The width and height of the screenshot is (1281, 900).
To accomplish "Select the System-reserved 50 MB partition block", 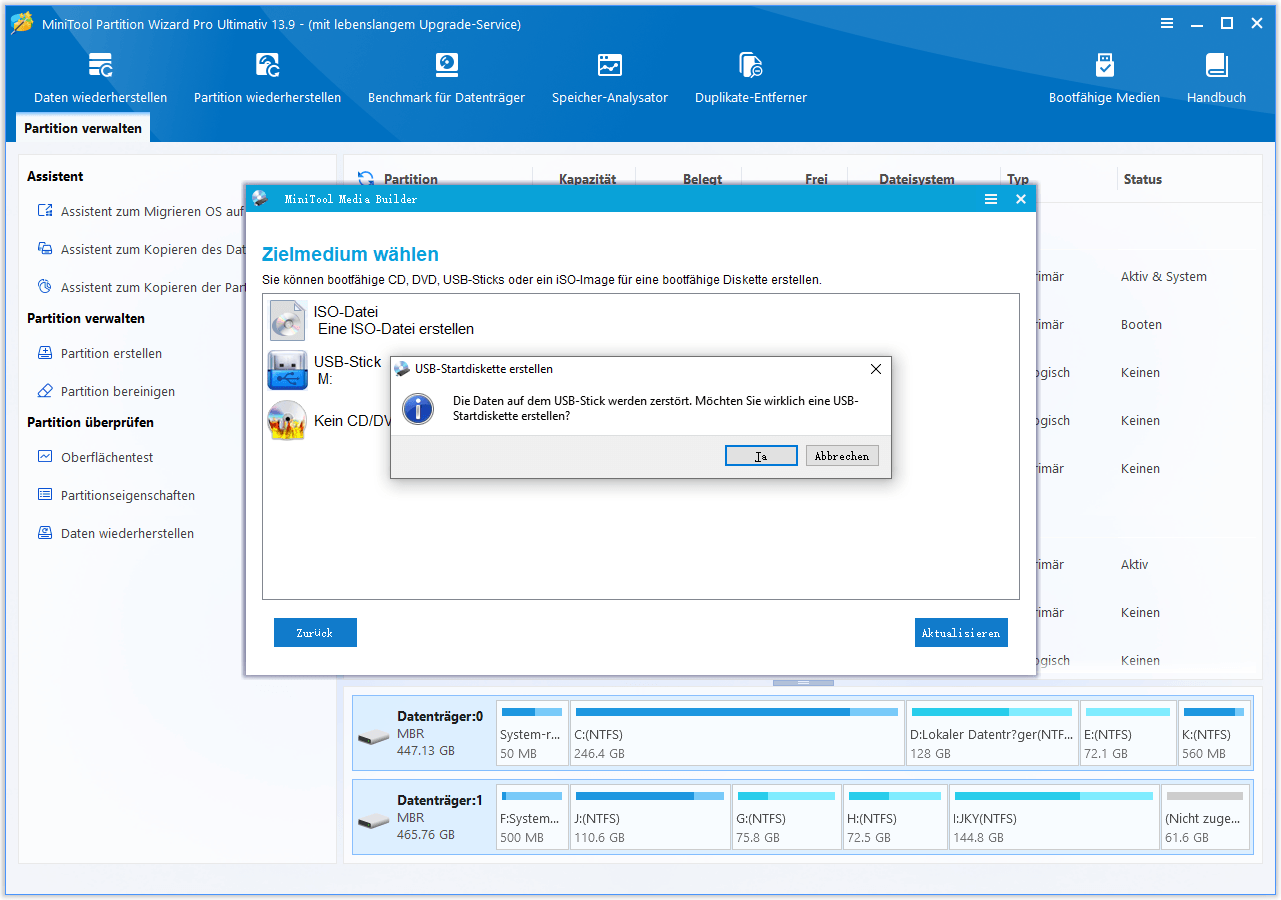I will [532, 733].
